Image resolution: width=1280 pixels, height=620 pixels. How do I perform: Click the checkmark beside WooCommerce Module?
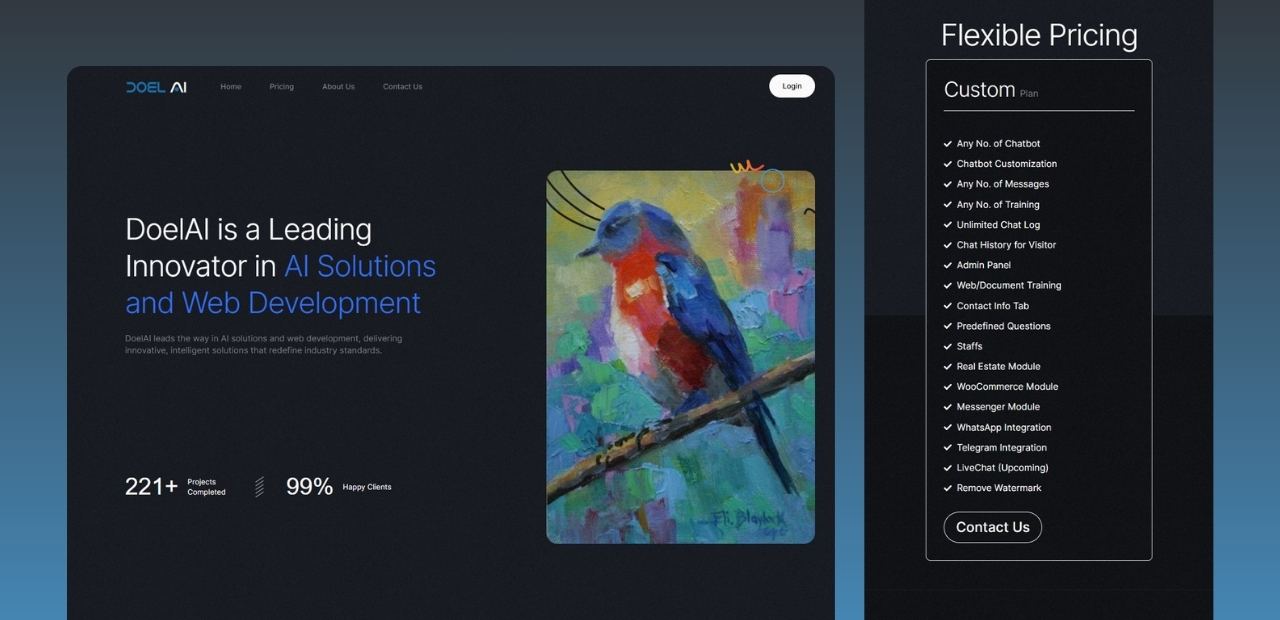pos(948,387)
